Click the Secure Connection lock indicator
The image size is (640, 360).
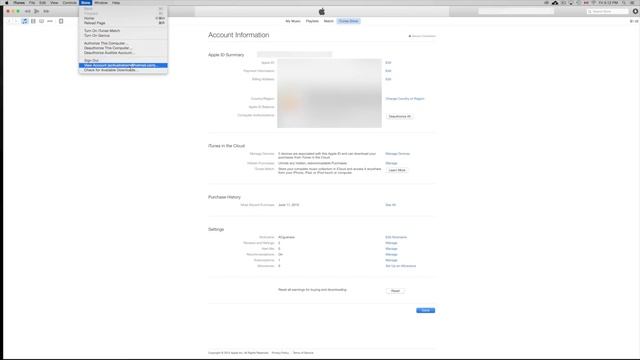422,36
